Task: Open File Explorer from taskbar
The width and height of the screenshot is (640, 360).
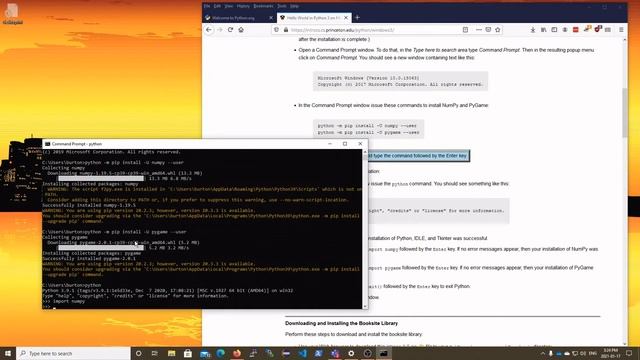Action: point(171,353)
